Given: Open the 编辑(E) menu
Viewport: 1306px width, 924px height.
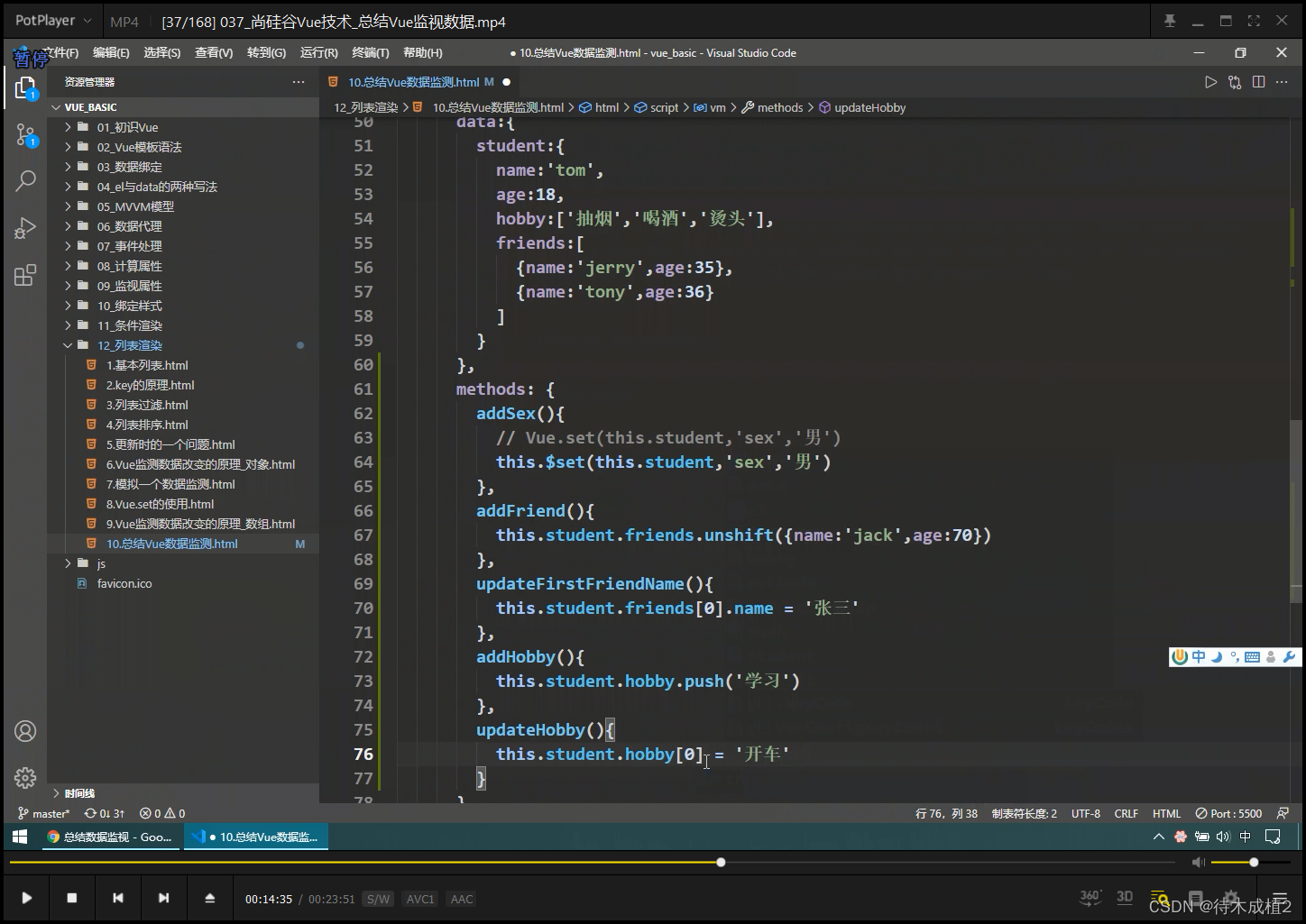Looking at the screenshot, I should (x=111, y=53).
